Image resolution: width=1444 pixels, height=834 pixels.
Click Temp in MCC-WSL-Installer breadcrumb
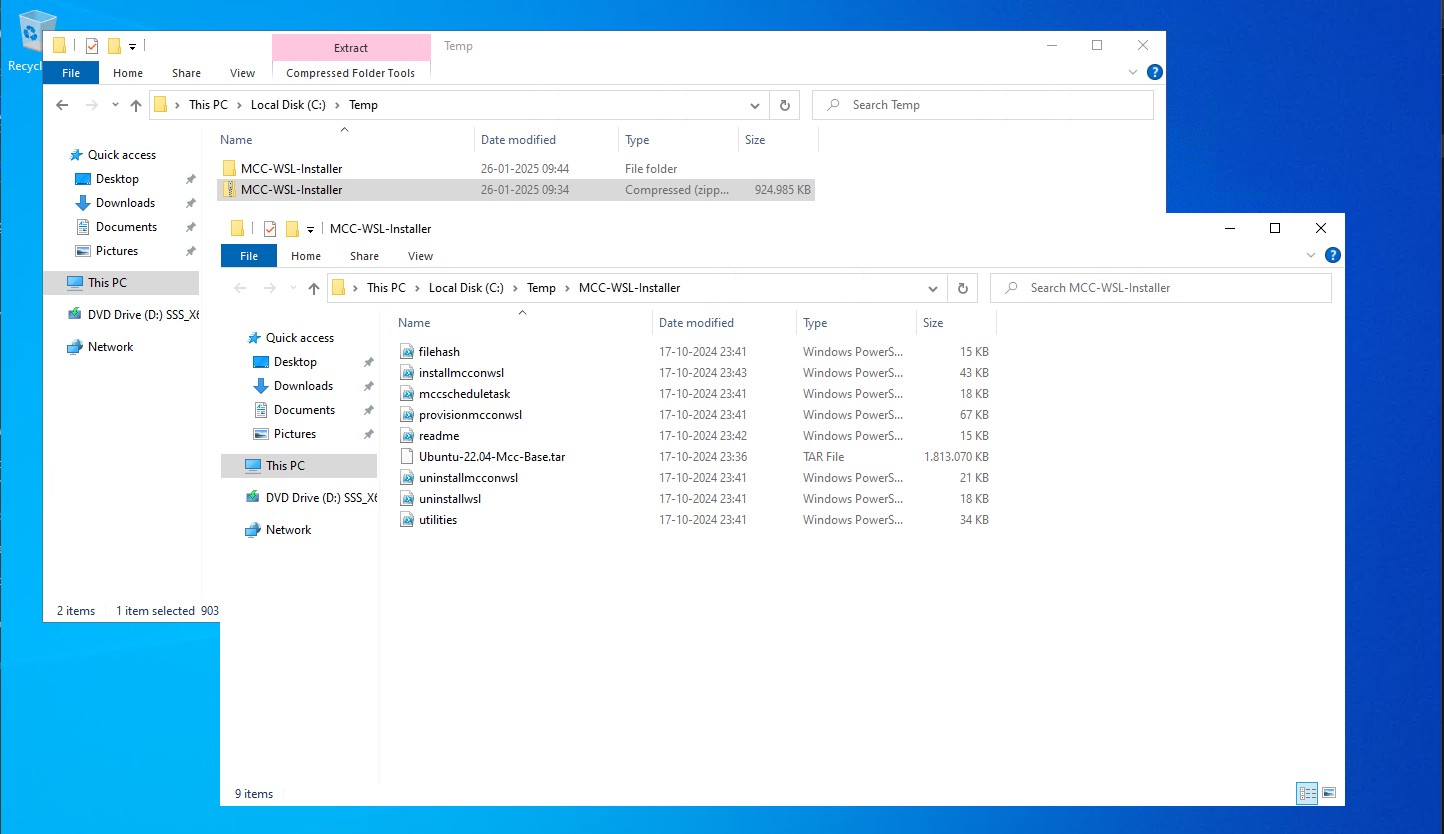point(541,288)
